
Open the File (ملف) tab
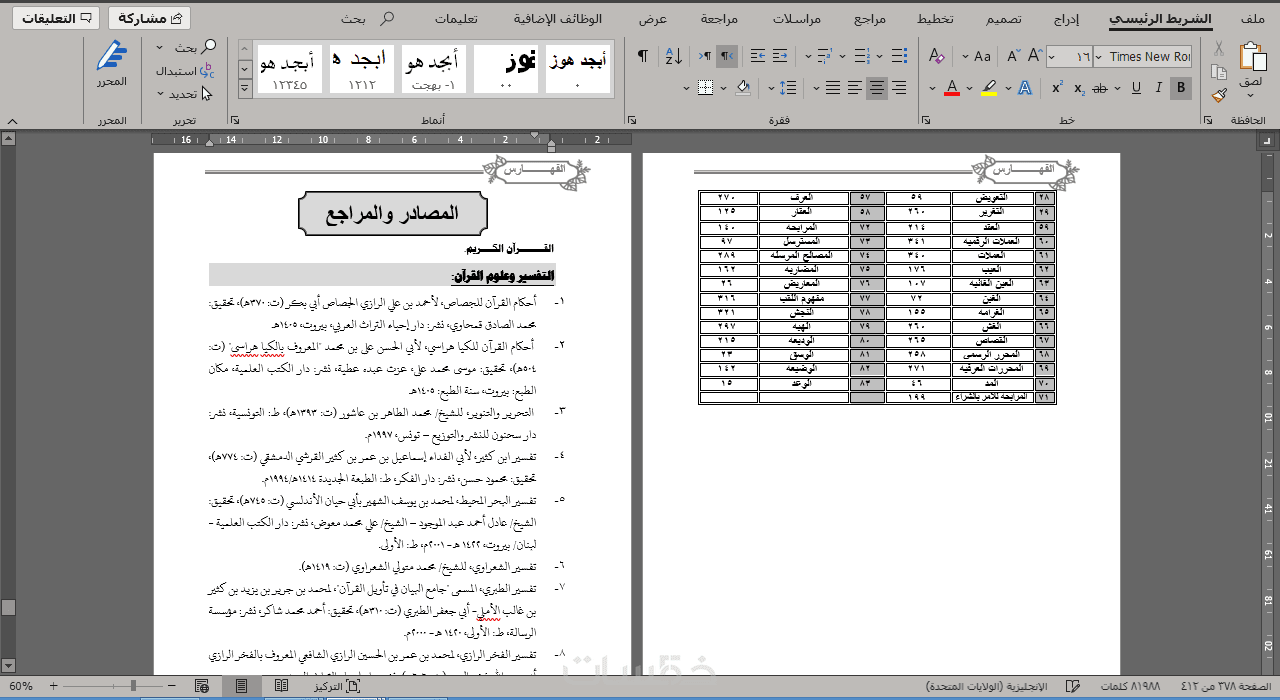pyautogui.click(x=1251, y=19)
